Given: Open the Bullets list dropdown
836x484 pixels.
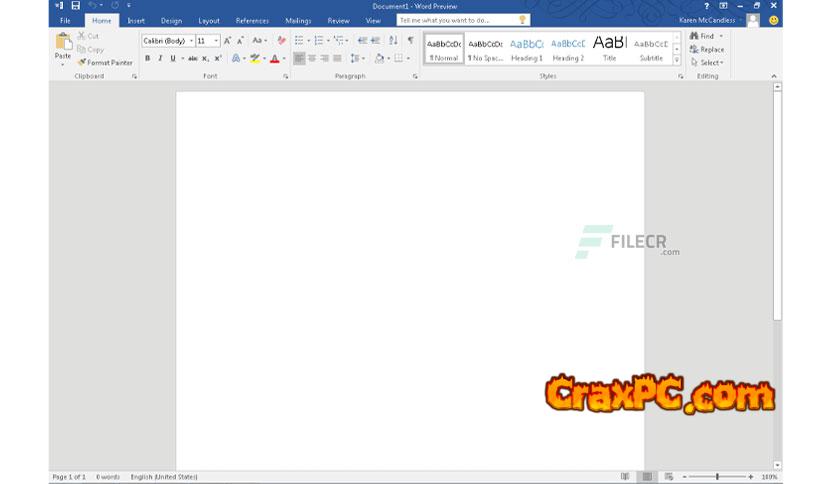Looking at the screenshot, I should pos(309,41).
